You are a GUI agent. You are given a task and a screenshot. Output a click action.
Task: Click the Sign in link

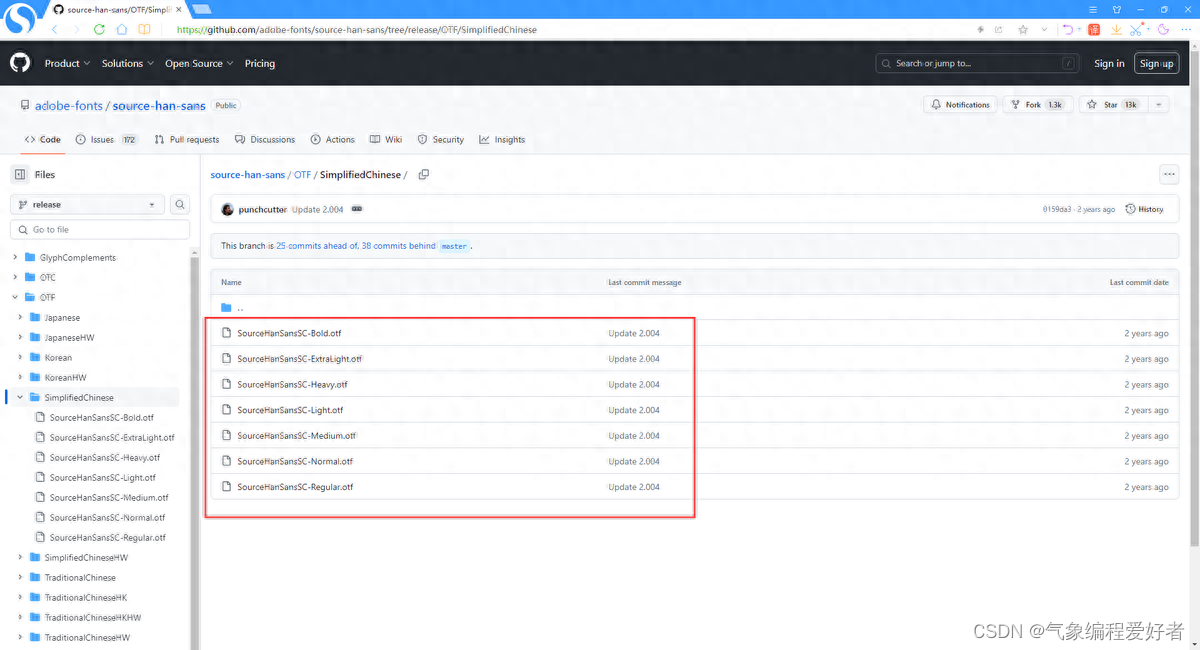(x=1109, y=63)
